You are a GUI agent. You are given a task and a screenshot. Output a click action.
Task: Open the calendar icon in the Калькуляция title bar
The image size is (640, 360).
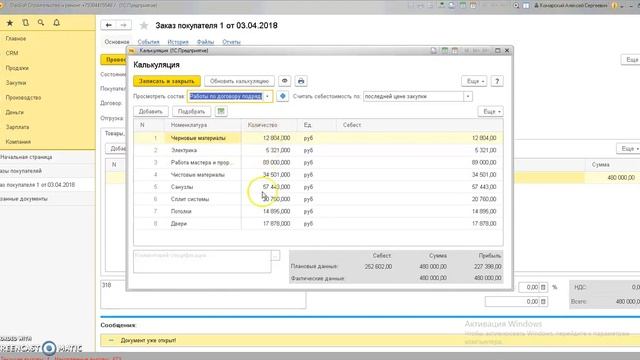455,51
